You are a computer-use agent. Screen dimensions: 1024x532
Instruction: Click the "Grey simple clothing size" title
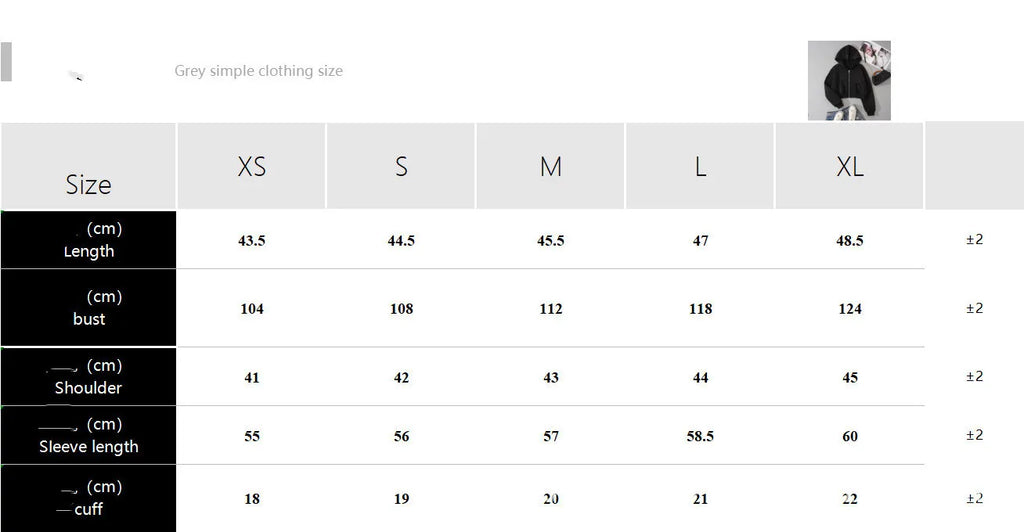click(x=258, y=71)
